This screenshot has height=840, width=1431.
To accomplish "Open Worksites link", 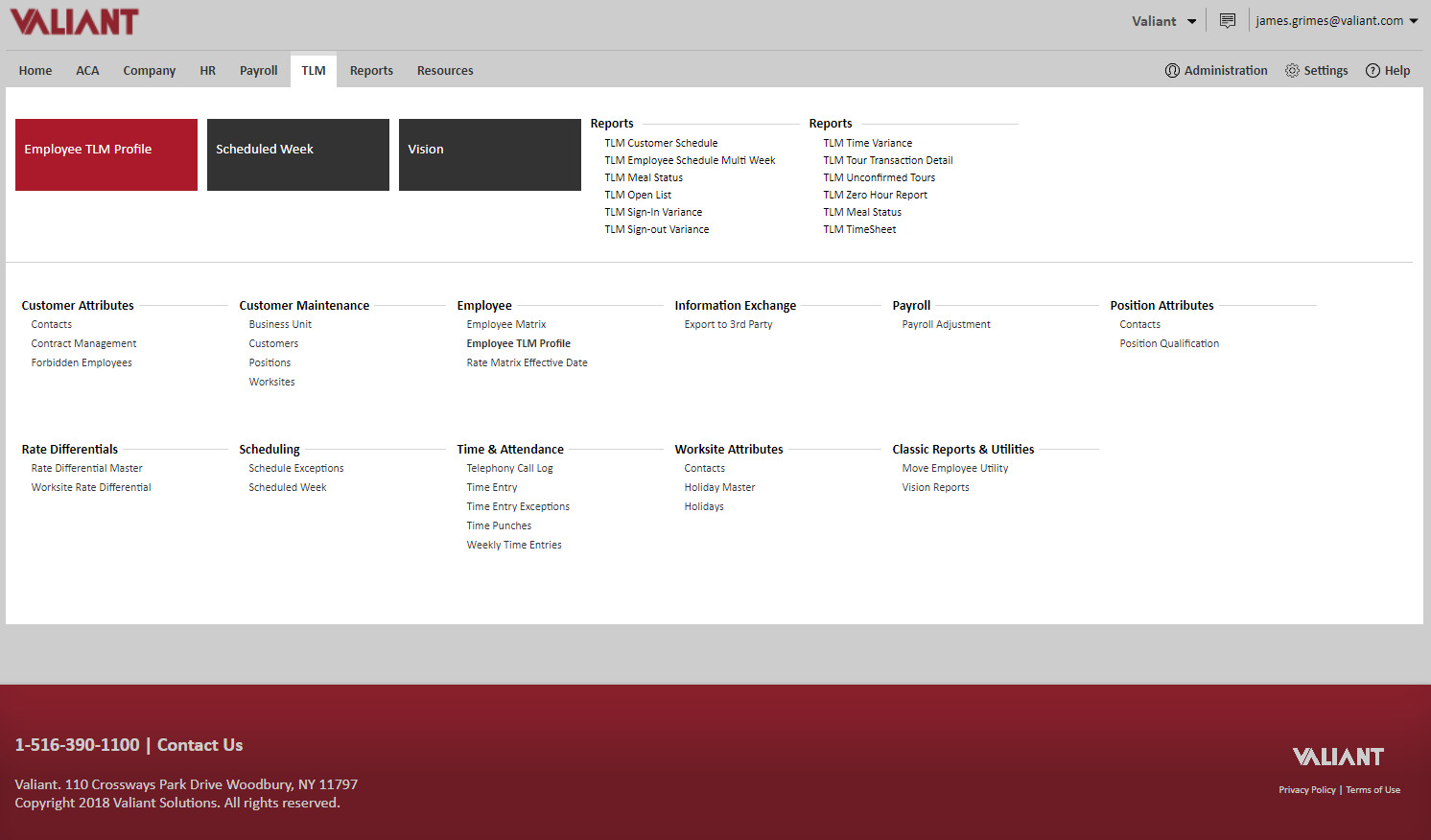I will pos(271,382).
